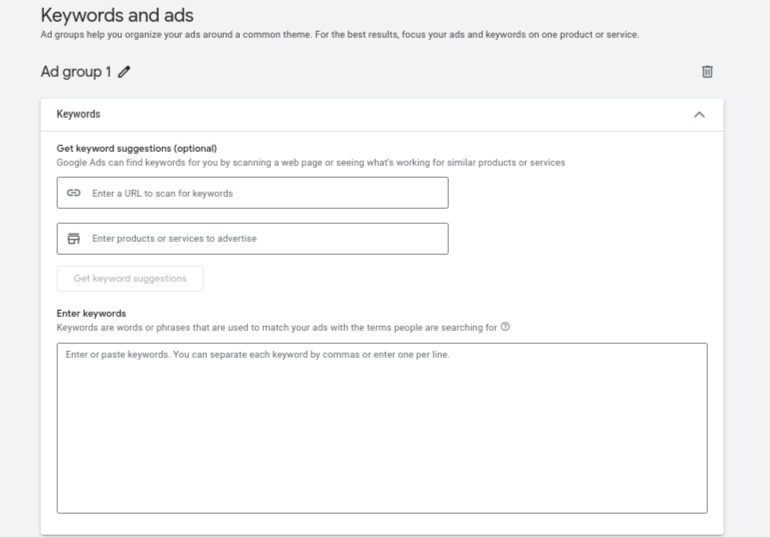Click the link icon in the URL field
This screenshot has width=770, height=538.
tap(73, 193)
